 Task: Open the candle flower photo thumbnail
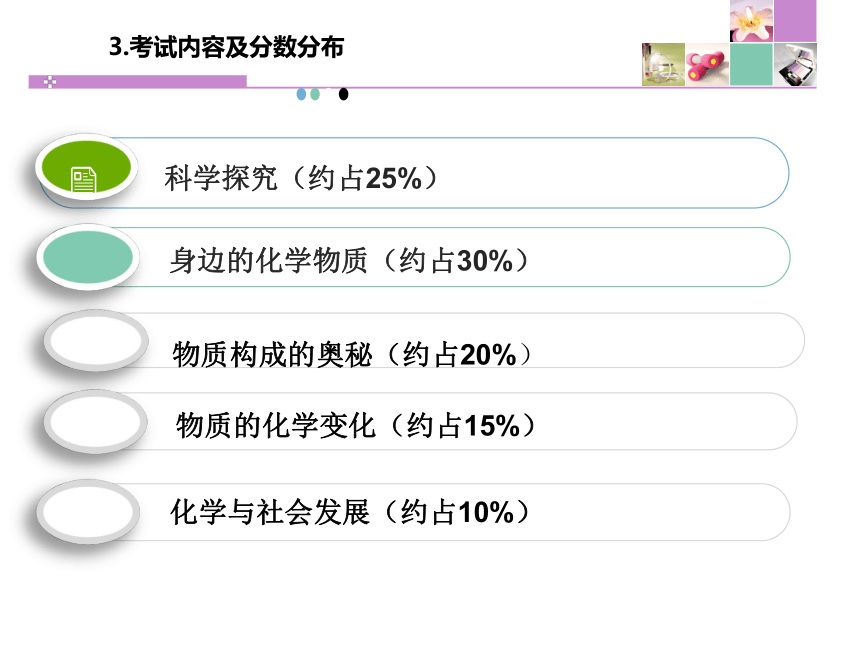pyautogui.click(x=751, y=21)
